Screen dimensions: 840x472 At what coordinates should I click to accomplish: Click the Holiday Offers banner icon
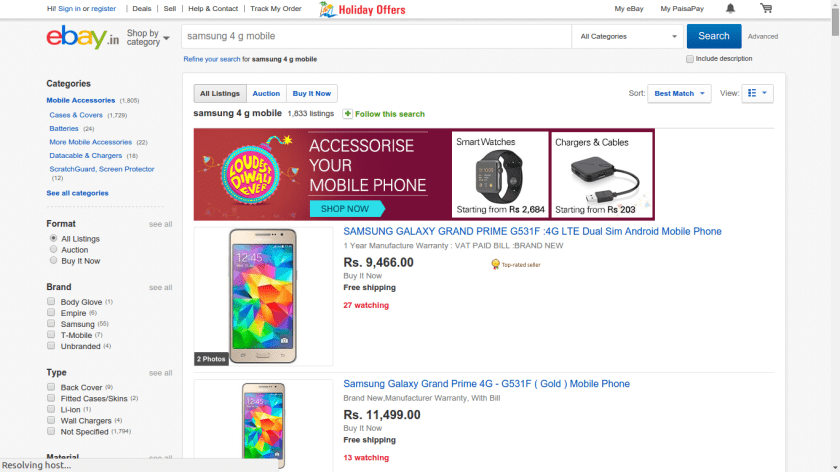pyautogui.click(x=328, y=9)
